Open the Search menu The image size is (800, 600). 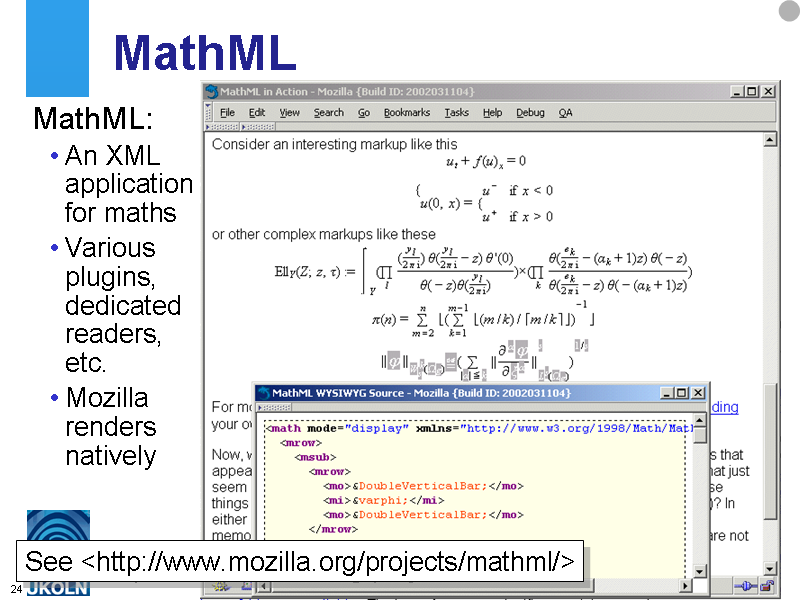tap(329, 112)
